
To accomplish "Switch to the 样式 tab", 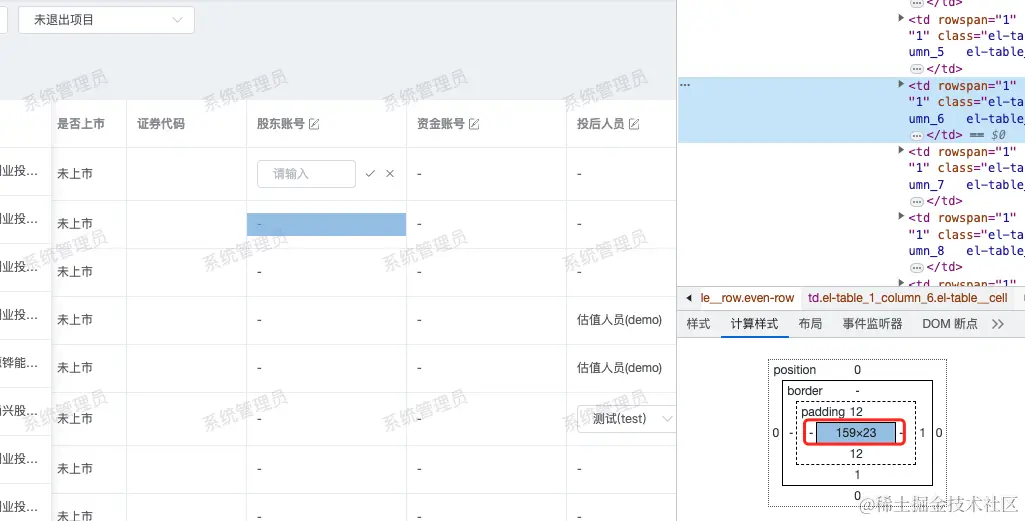I will [x=698, y=324].
